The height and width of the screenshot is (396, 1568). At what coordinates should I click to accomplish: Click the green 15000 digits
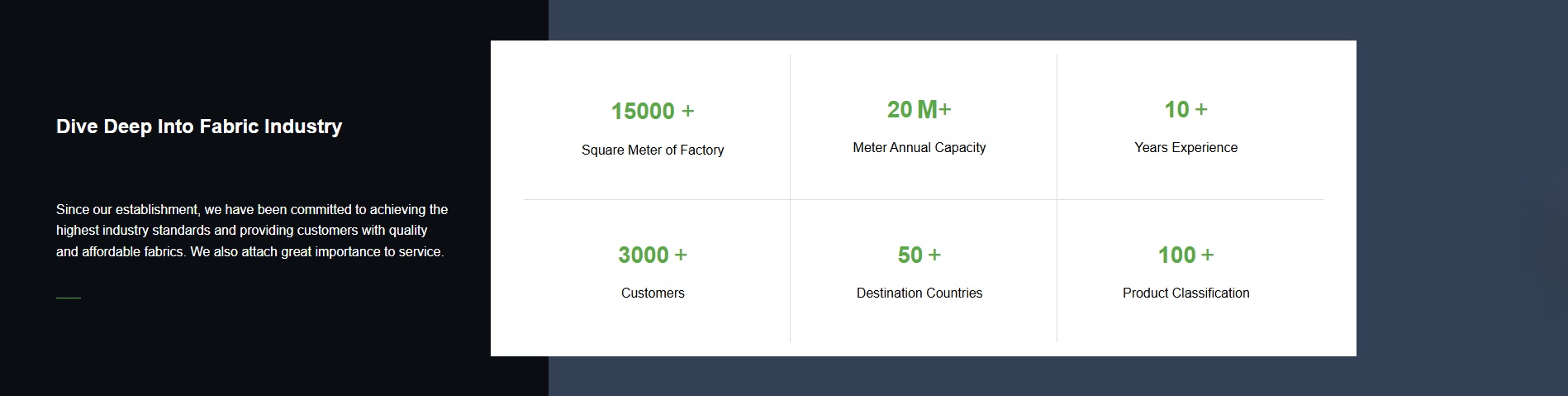click(643, 112)
